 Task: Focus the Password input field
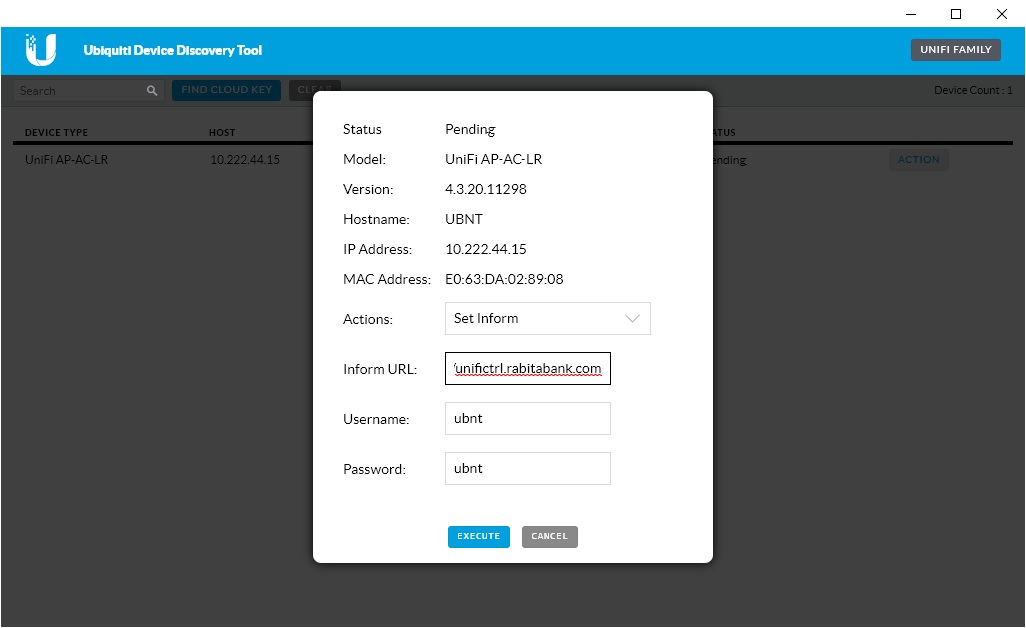(527, 468)
